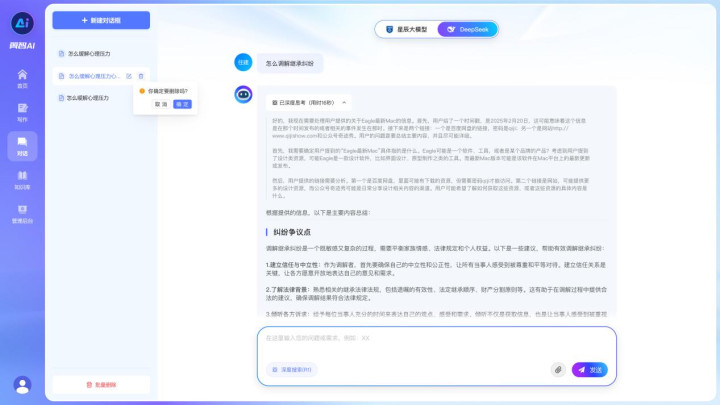
Task: Open the 怎么缓解心理压力 conversation below the highlighted one
Action: [87, 98]
